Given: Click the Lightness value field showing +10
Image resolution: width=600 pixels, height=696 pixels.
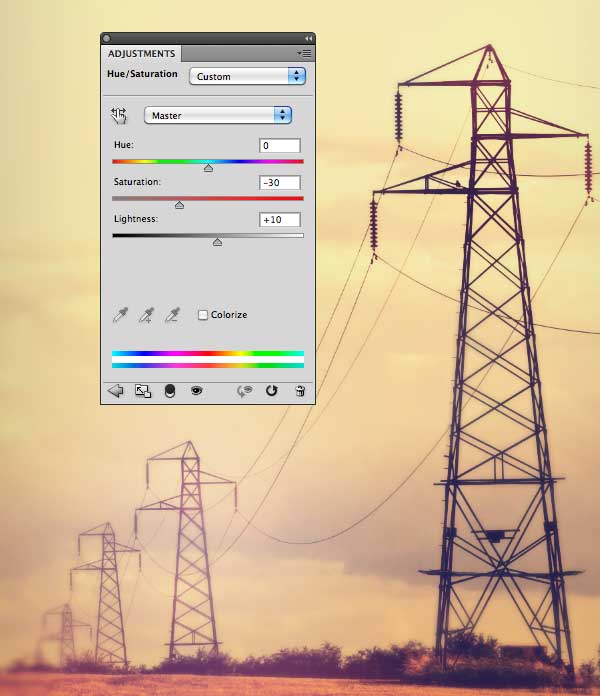Looking at the screenshot, I should (280, 220).
